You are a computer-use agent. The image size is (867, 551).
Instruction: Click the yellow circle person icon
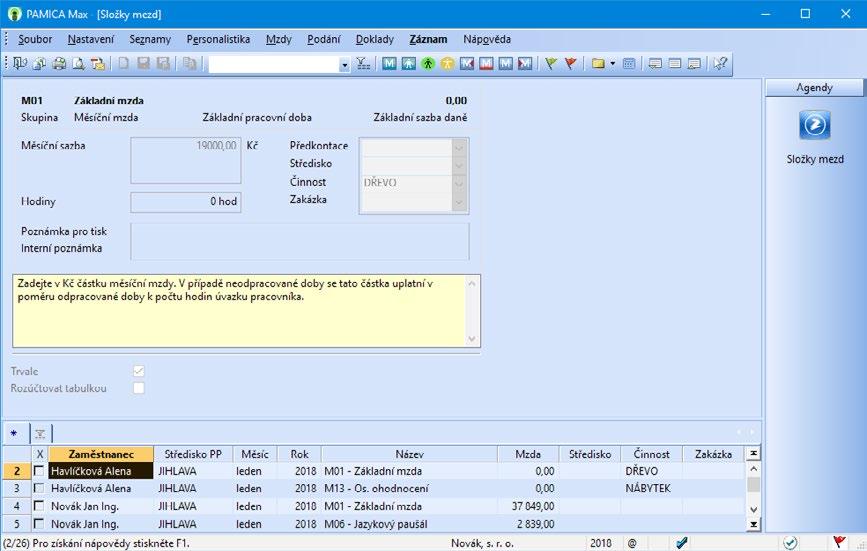coord(447,64)
